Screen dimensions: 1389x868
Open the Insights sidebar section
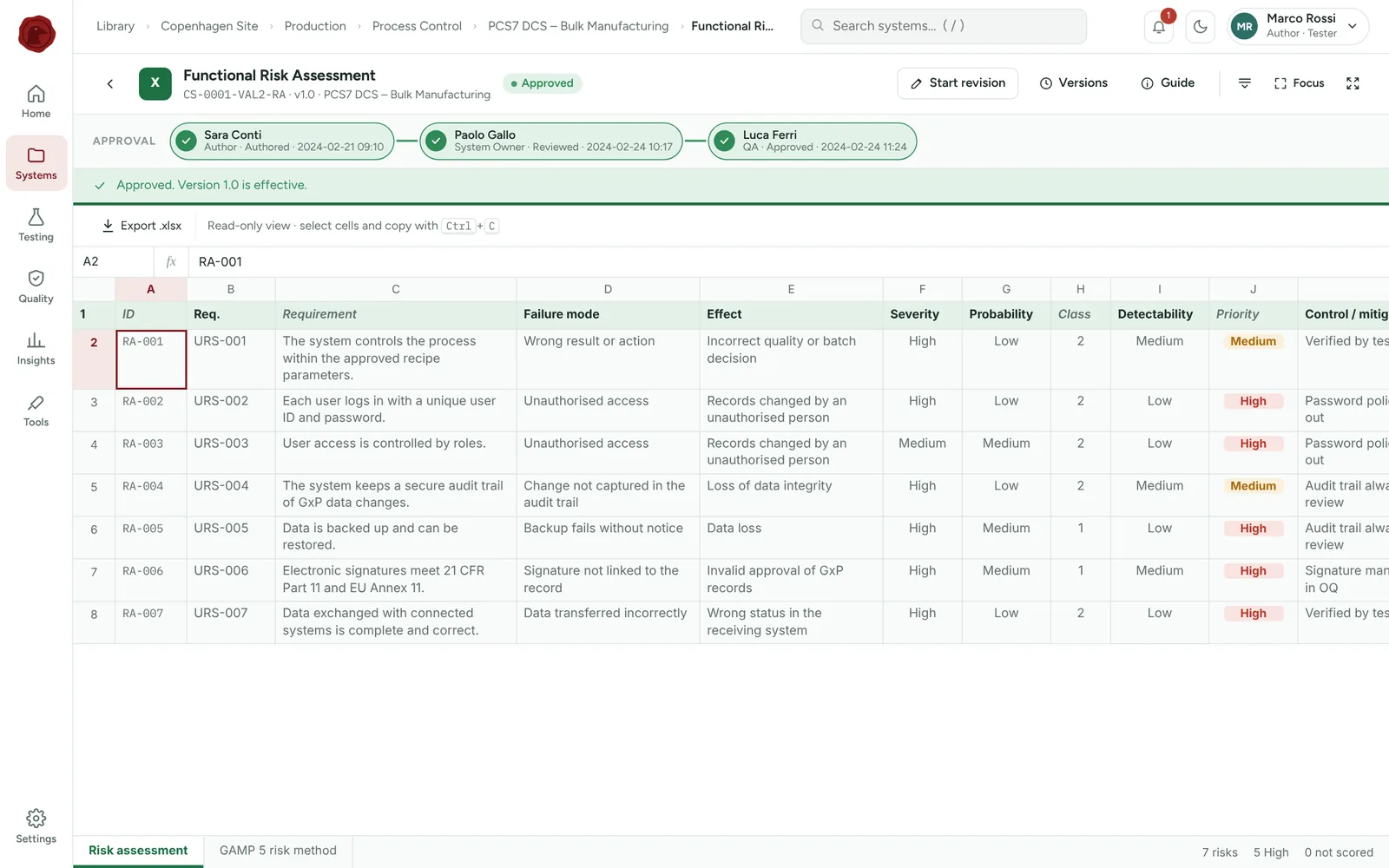[36, 348]
